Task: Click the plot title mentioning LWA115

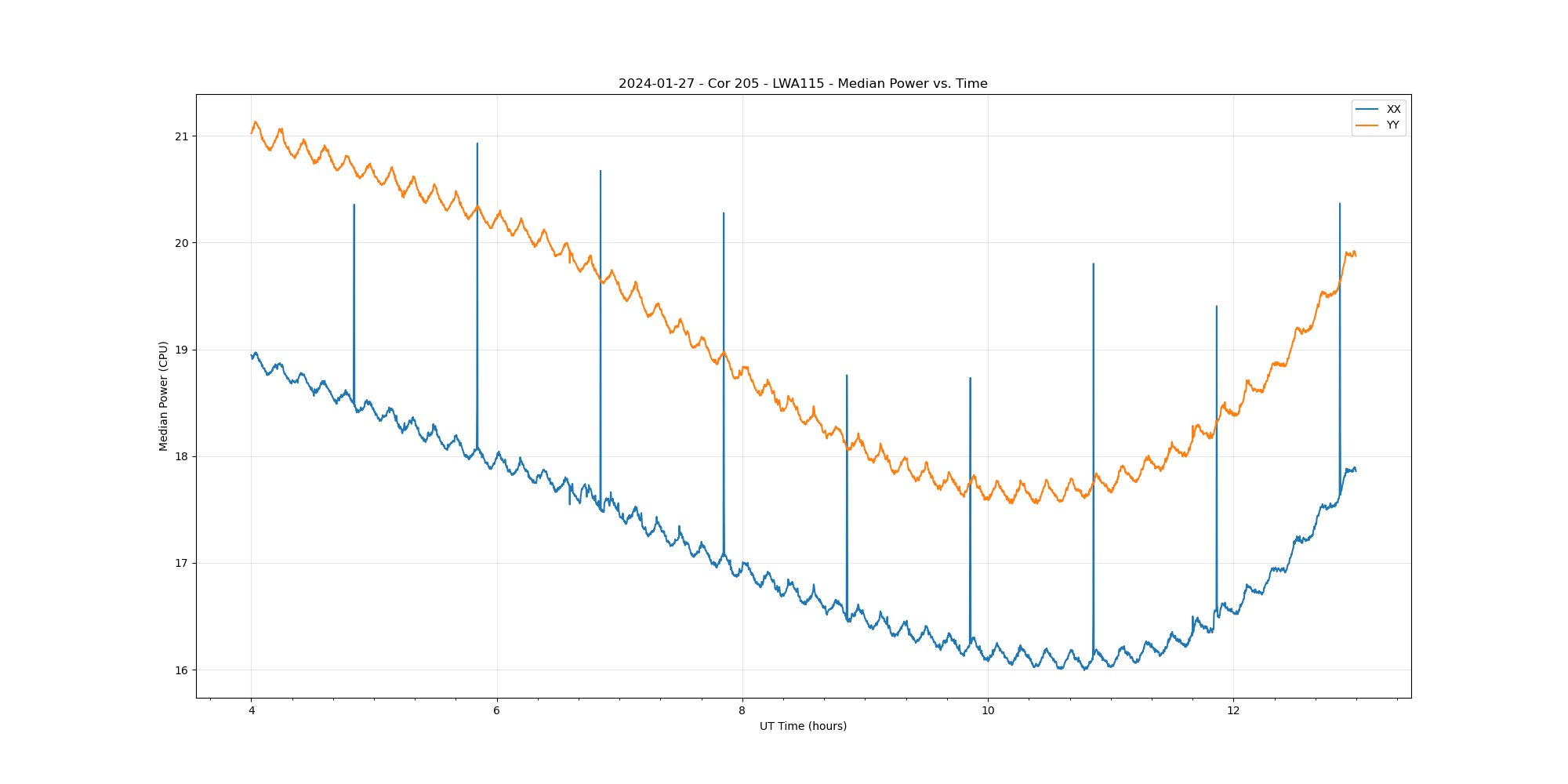Action: [x=803, y=84]
